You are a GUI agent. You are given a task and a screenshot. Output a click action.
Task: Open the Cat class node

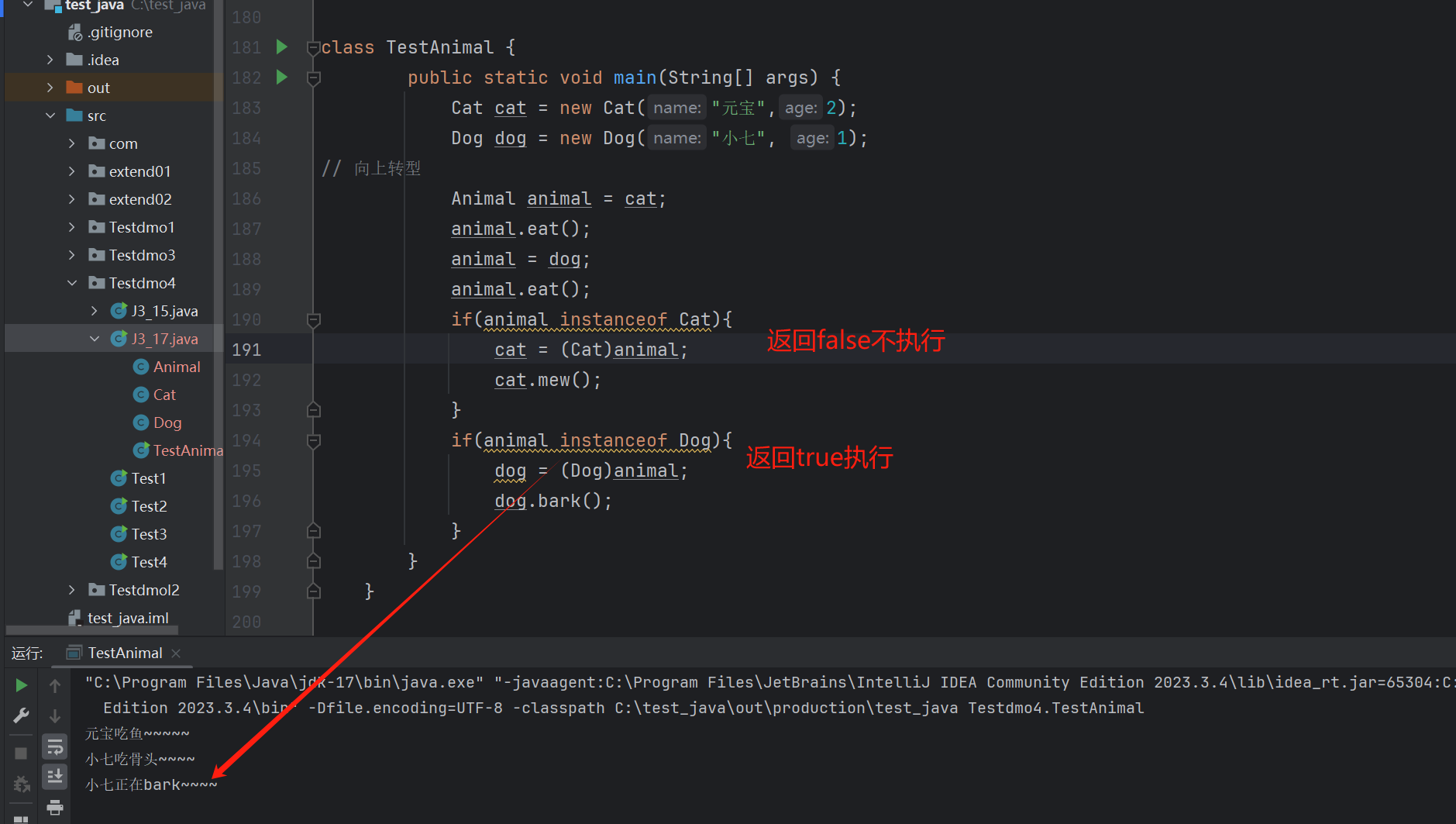(164, 395)
